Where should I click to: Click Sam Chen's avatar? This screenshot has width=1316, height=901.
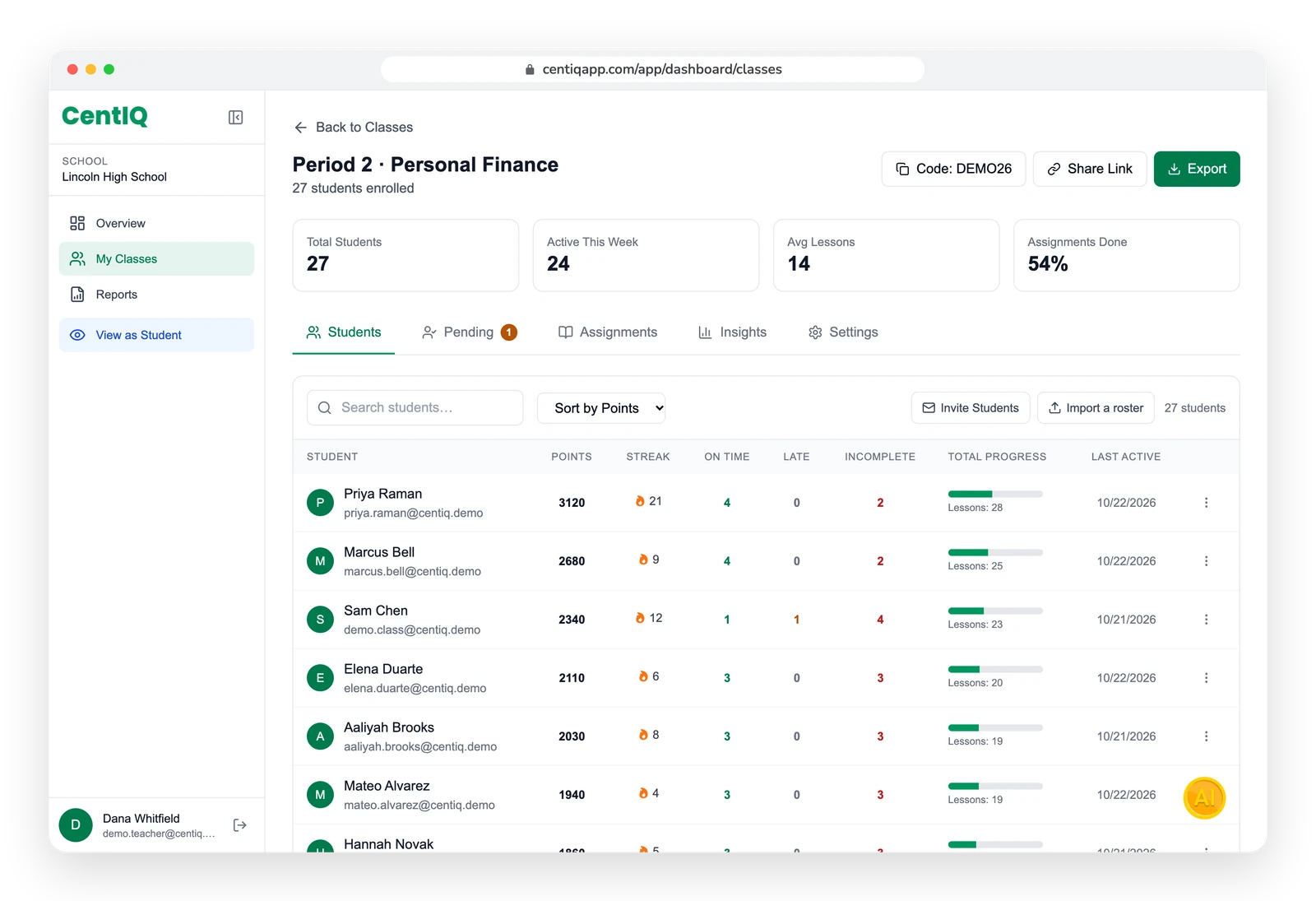click(320, 620)
